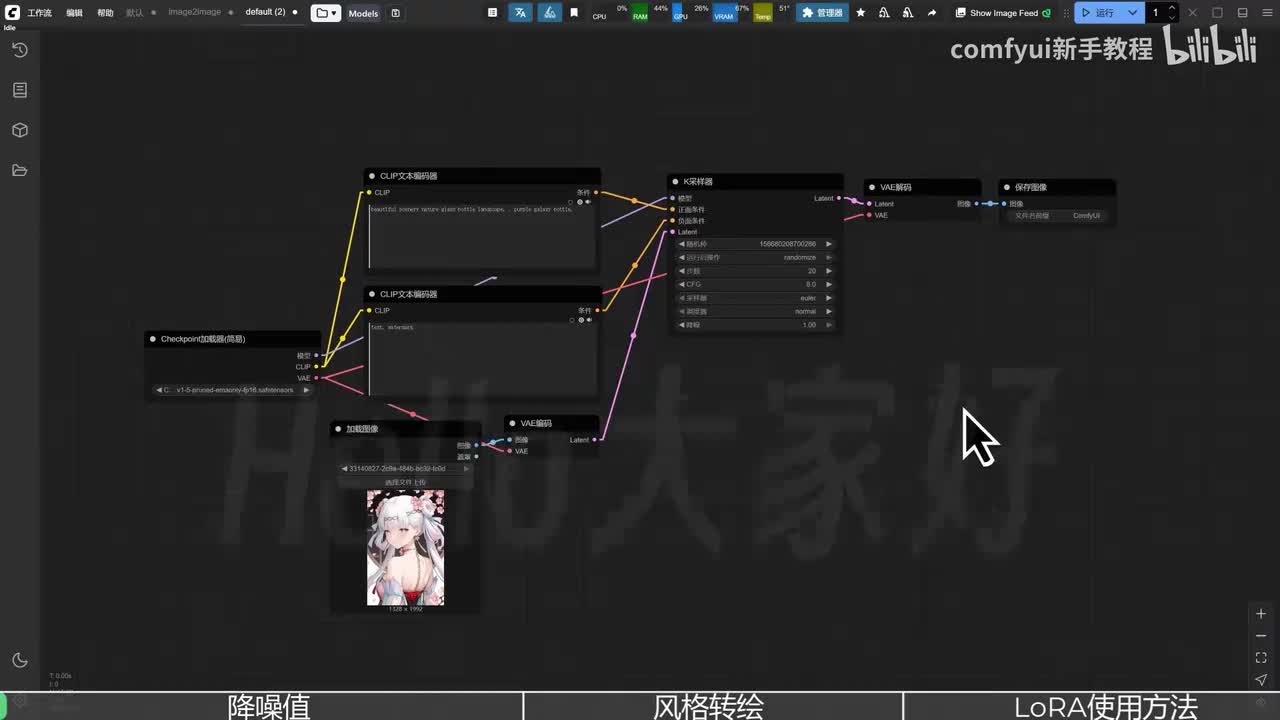Image resolution: width=1280 pixels, height=720 pixels.
Task: Click the navigation arrow icon below fit view
Action: pos(1261,680)
